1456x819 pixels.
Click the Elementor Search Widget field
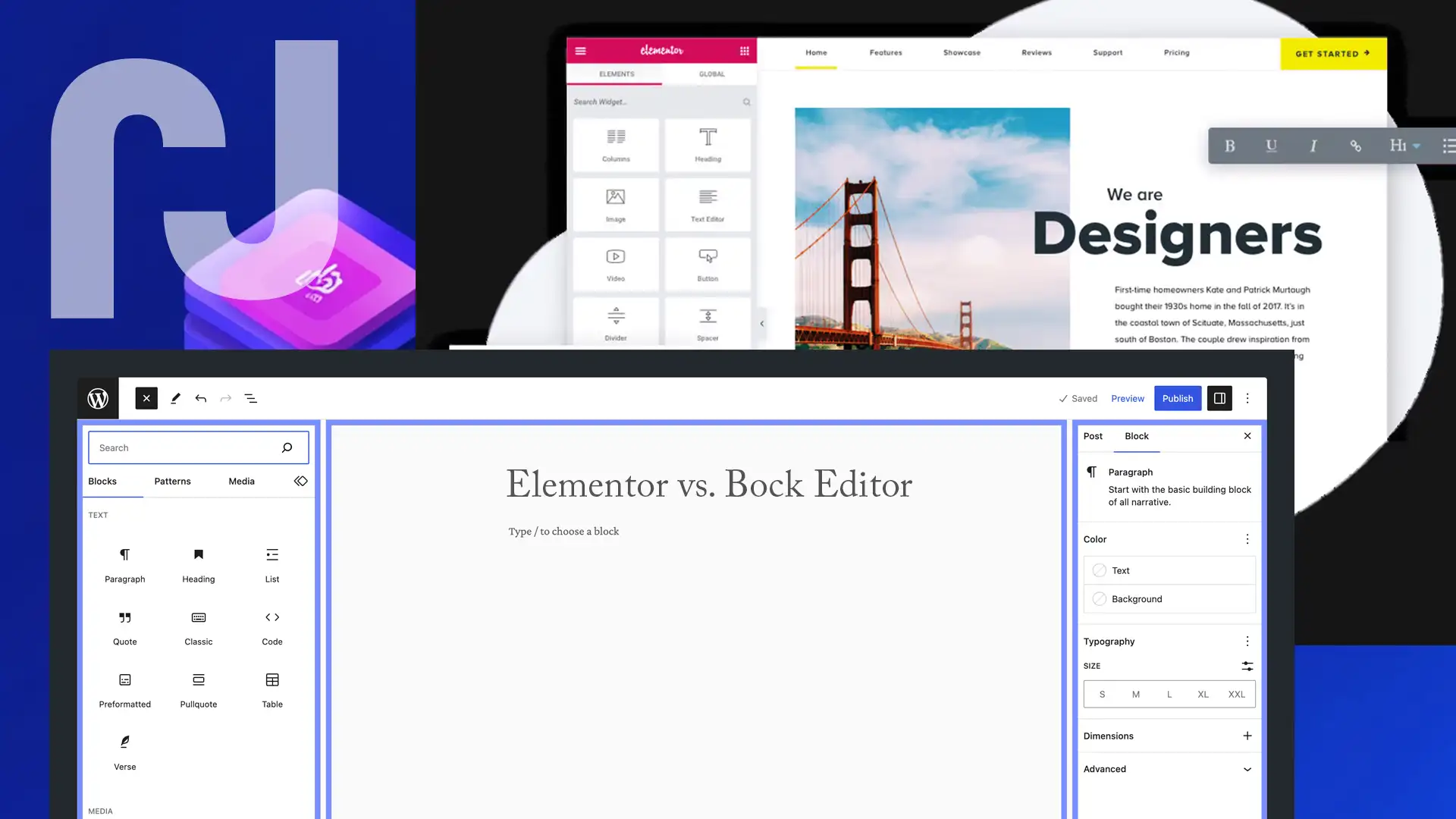(x=661, y=102)
